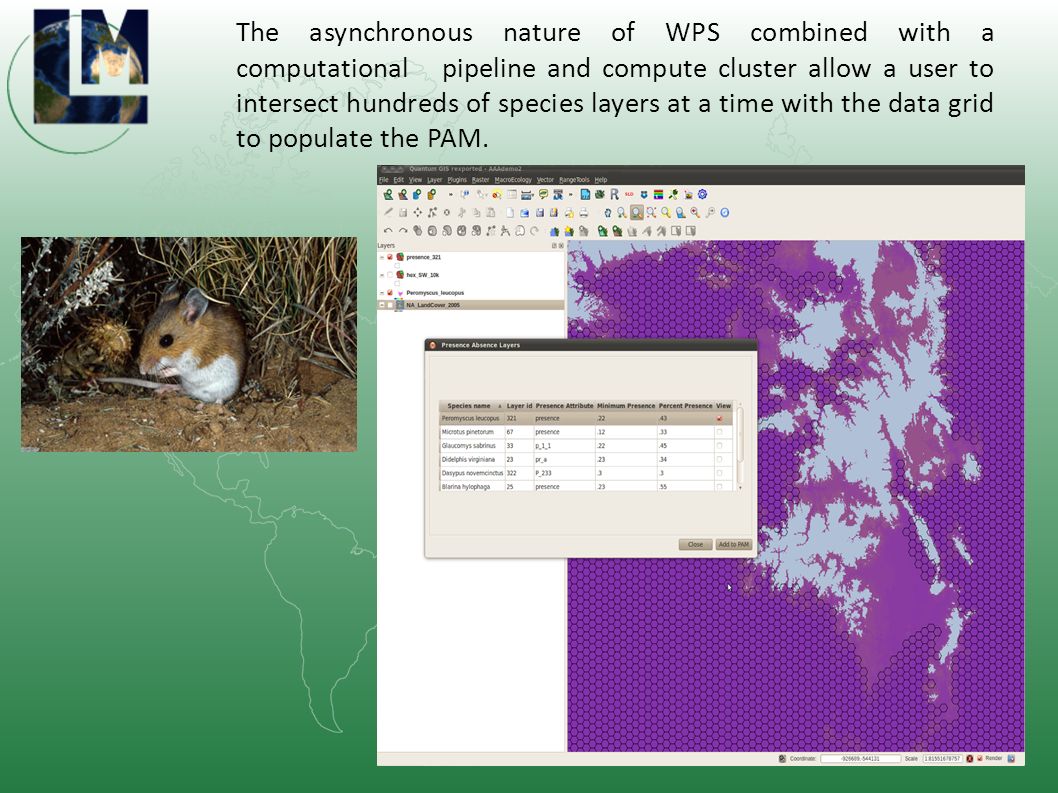Click the toggle editing pencil icon
This screenshot has height=793, width=1058.
pos(388,213)
